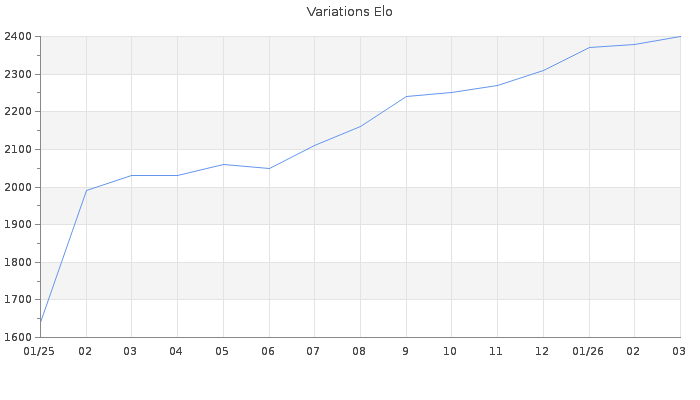The width and height of the screenshot is (700, 400).
Task: Click the line's data point above month 11
Action: 497,85
